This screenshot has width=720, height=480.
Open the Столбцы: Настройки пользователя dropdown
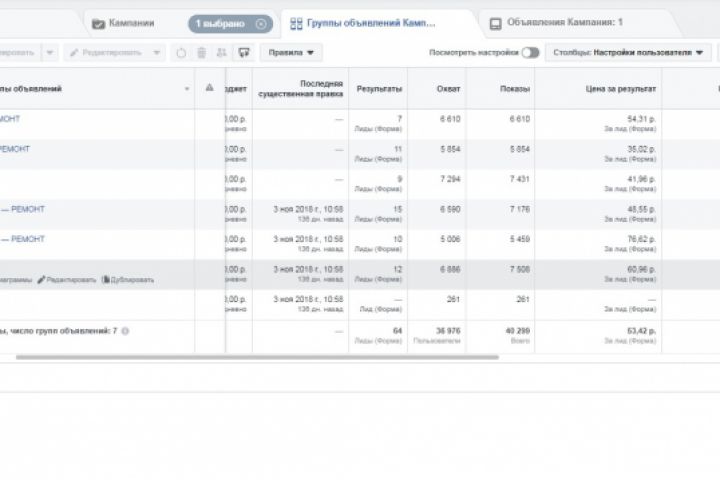(x=628, y=52)
